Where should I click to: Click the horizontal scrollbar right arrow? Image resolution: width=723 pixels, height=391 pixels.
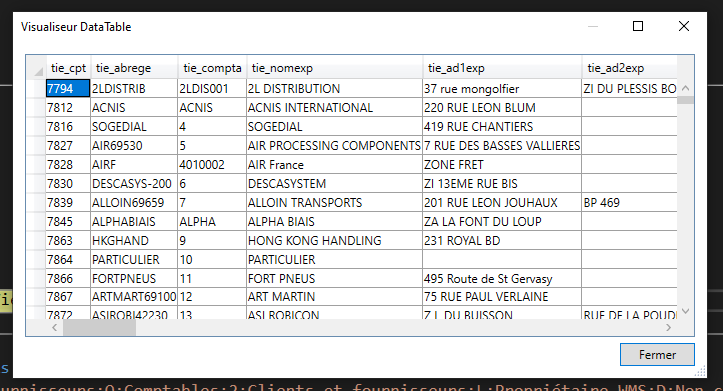pyautogui.click(x=669, y=327)
